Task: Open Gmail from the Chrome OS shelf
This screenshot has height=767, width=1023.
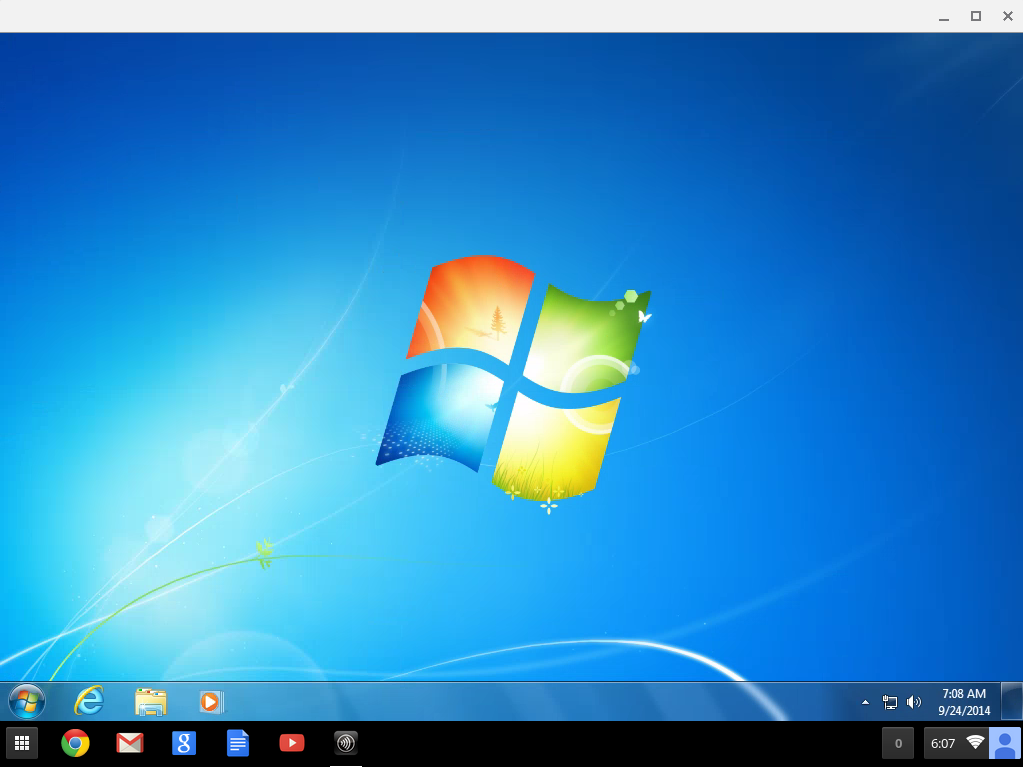Action: (130, 743)
